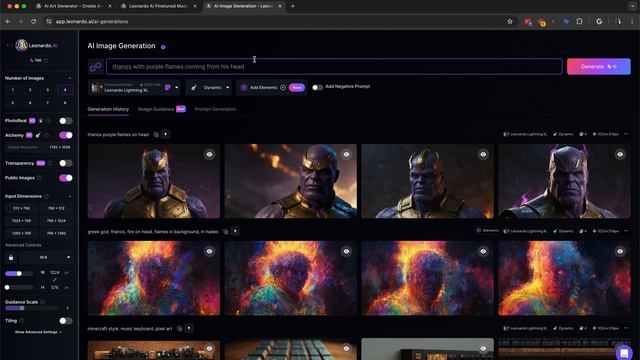Image resolution: width=640 pixels, height=360 pixels.
Task: Click eye icon on first Thanos image
Action: [x=209, y=154]
